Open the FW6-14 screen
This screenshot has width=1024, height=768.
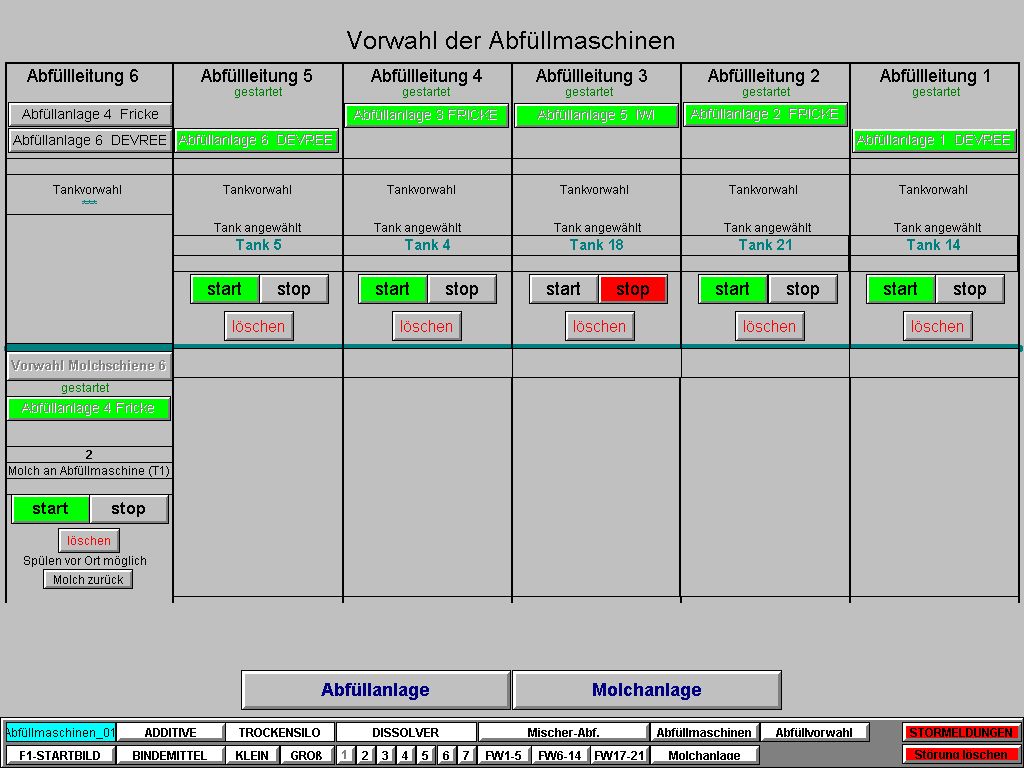[560, 756]
